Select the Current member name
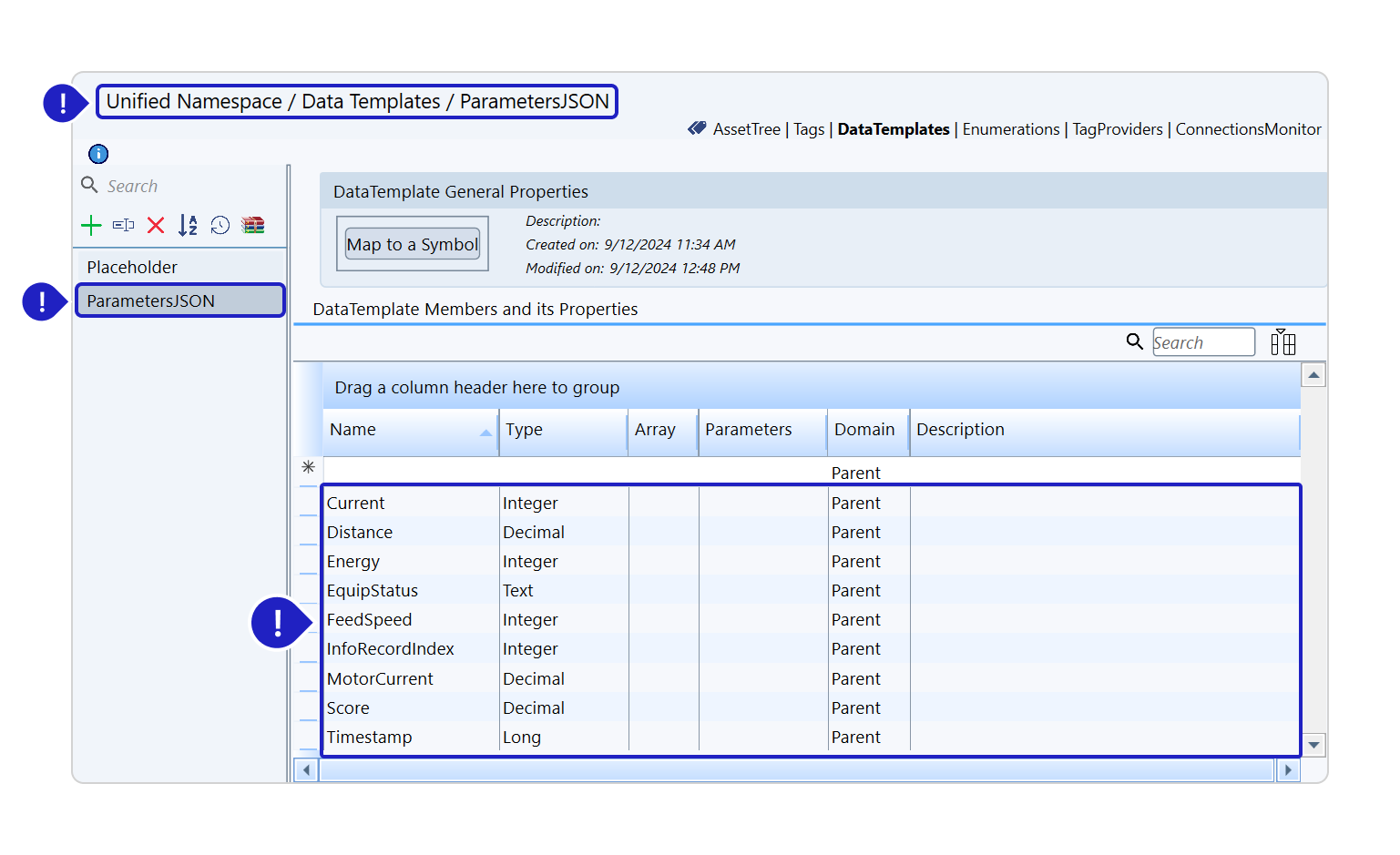The width and height of the screenshot is (1400, 855). point(355,504)
